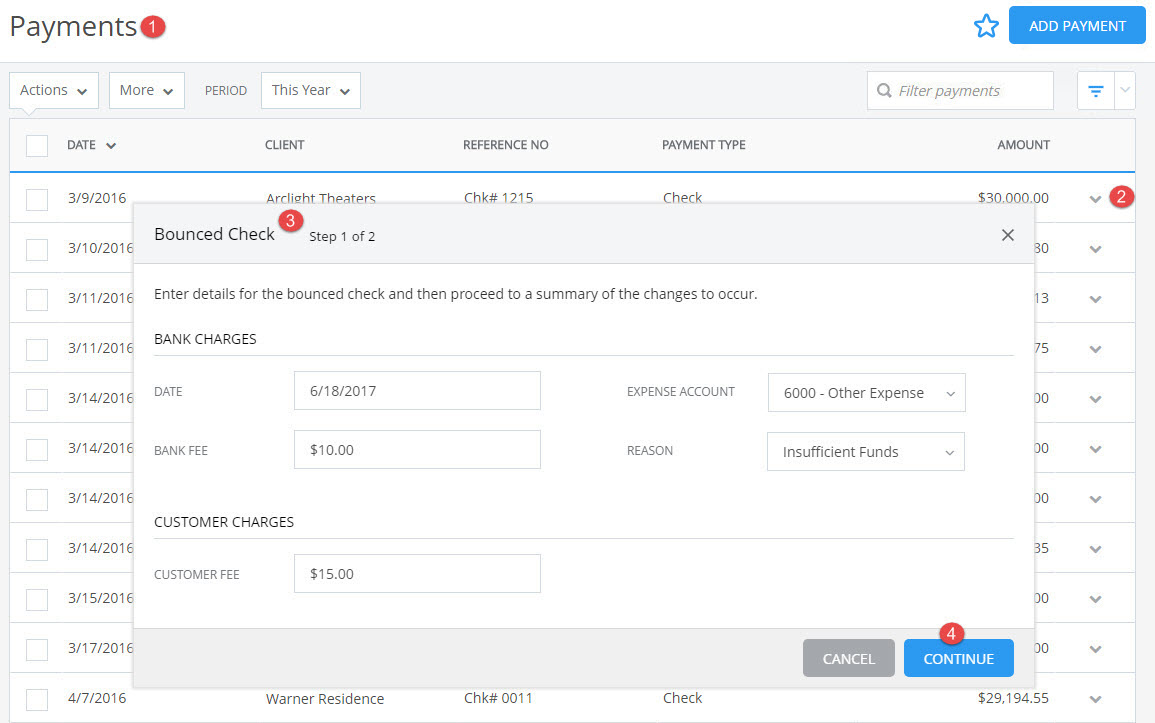Click the ADD PAYMENT button
This screenshot has width=1155, height=723.
pos(1077,25)
